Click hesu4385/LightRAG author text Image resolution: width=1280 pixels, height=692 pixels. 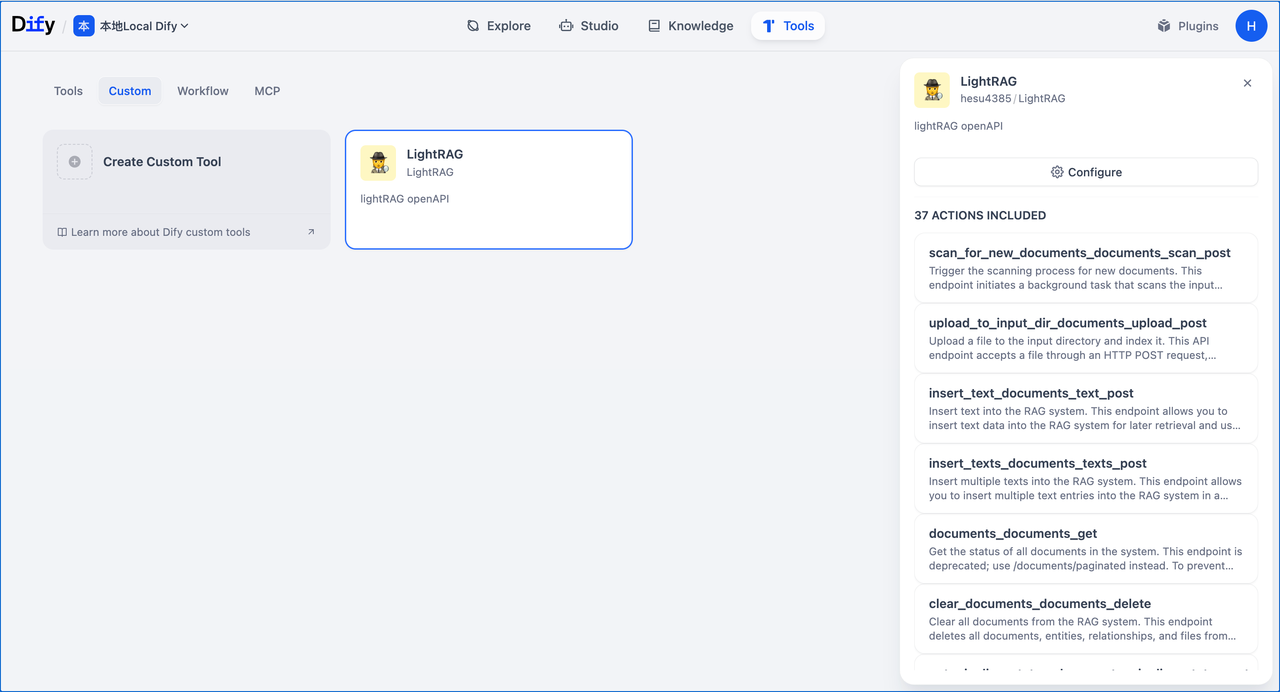1013,99
